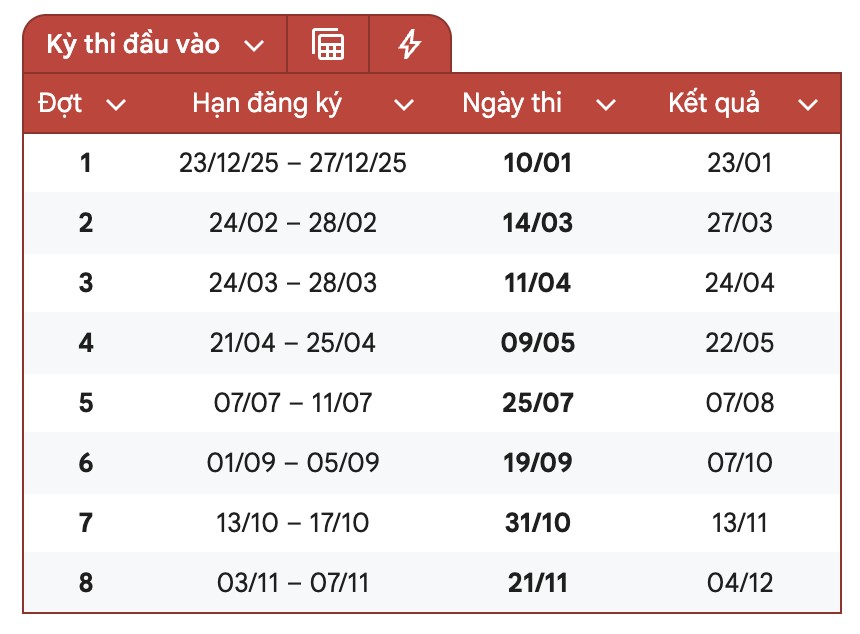Screen dimensions: 860x634
Task: Open the Hạn đăng ký column dropdown
Action: pyautogui.click(x=404, y=104)
